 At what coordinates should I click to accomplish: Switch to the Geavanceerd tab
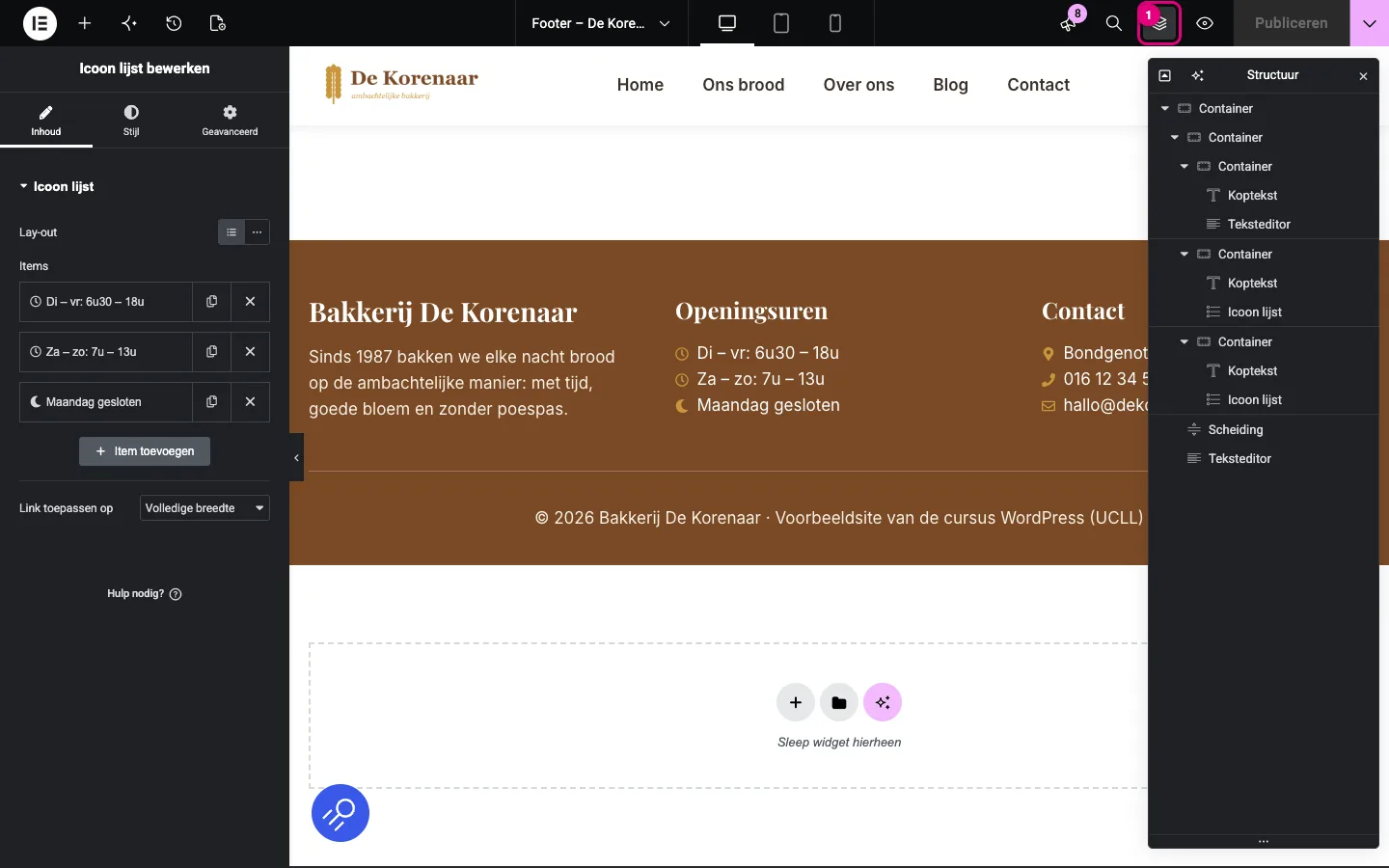[x=230, y=120]
